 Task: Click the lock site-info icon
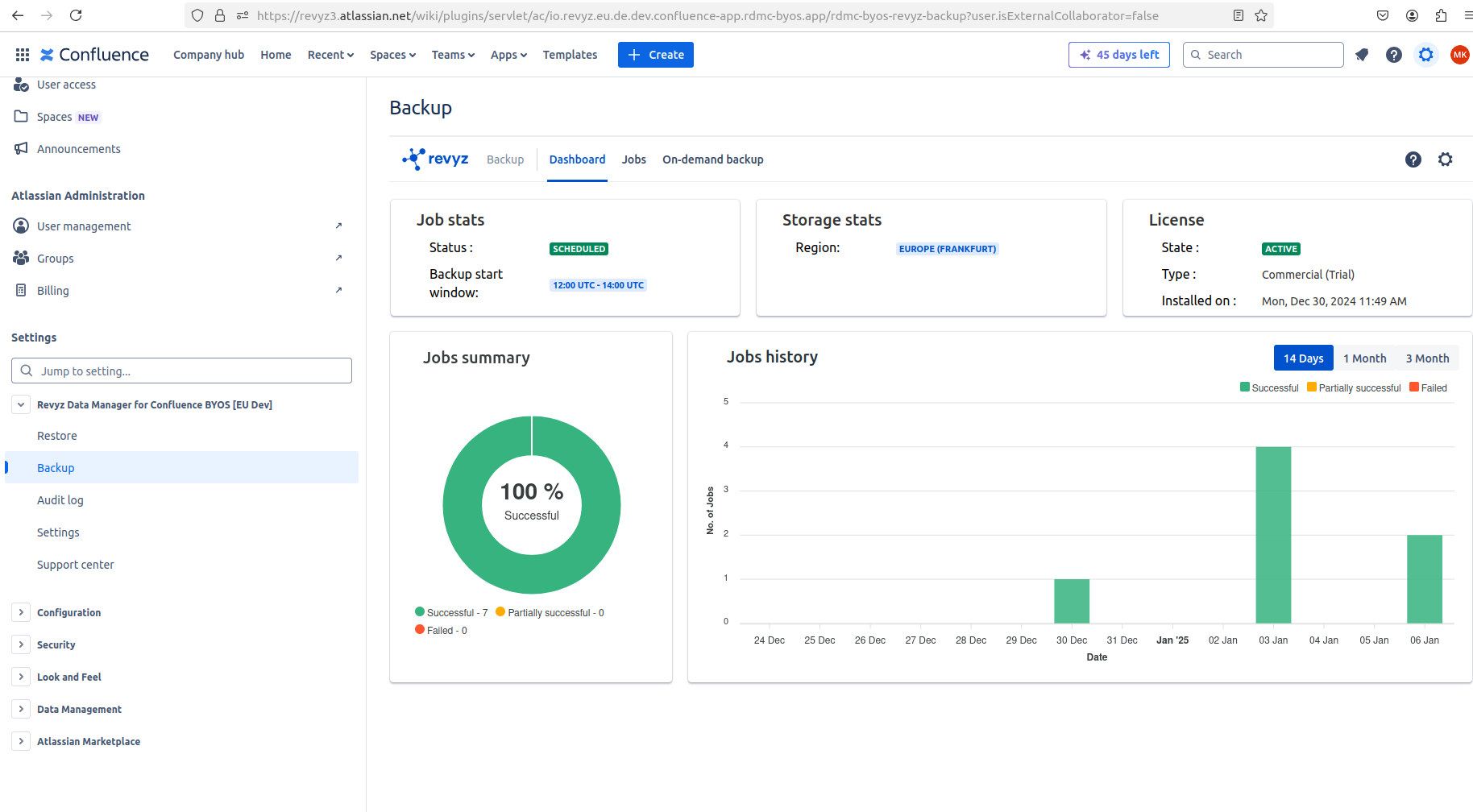coord(220,15)
